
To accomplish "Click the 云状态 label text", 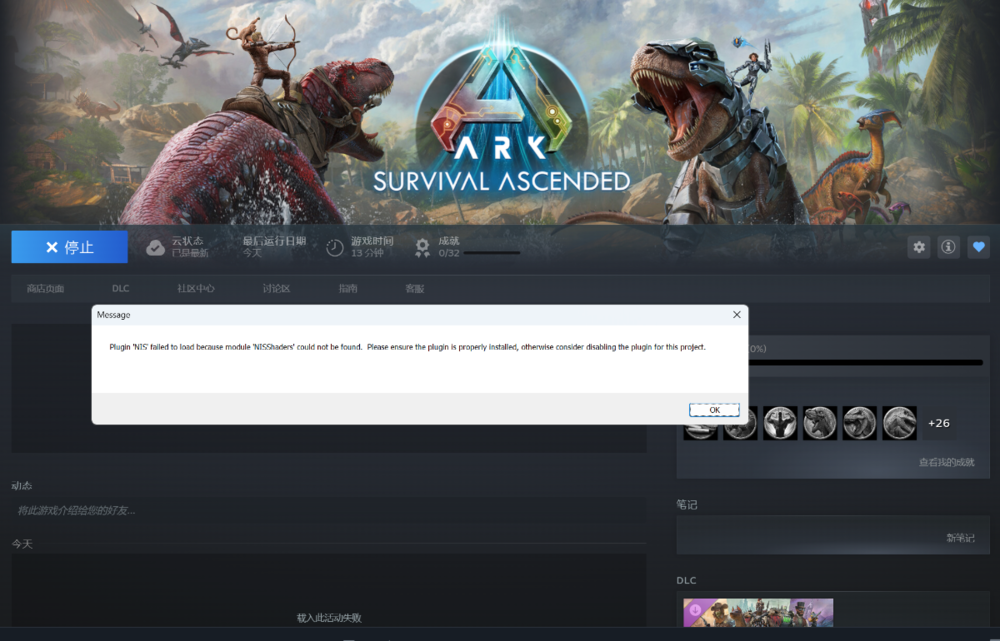I will click(x=188, y=241).
